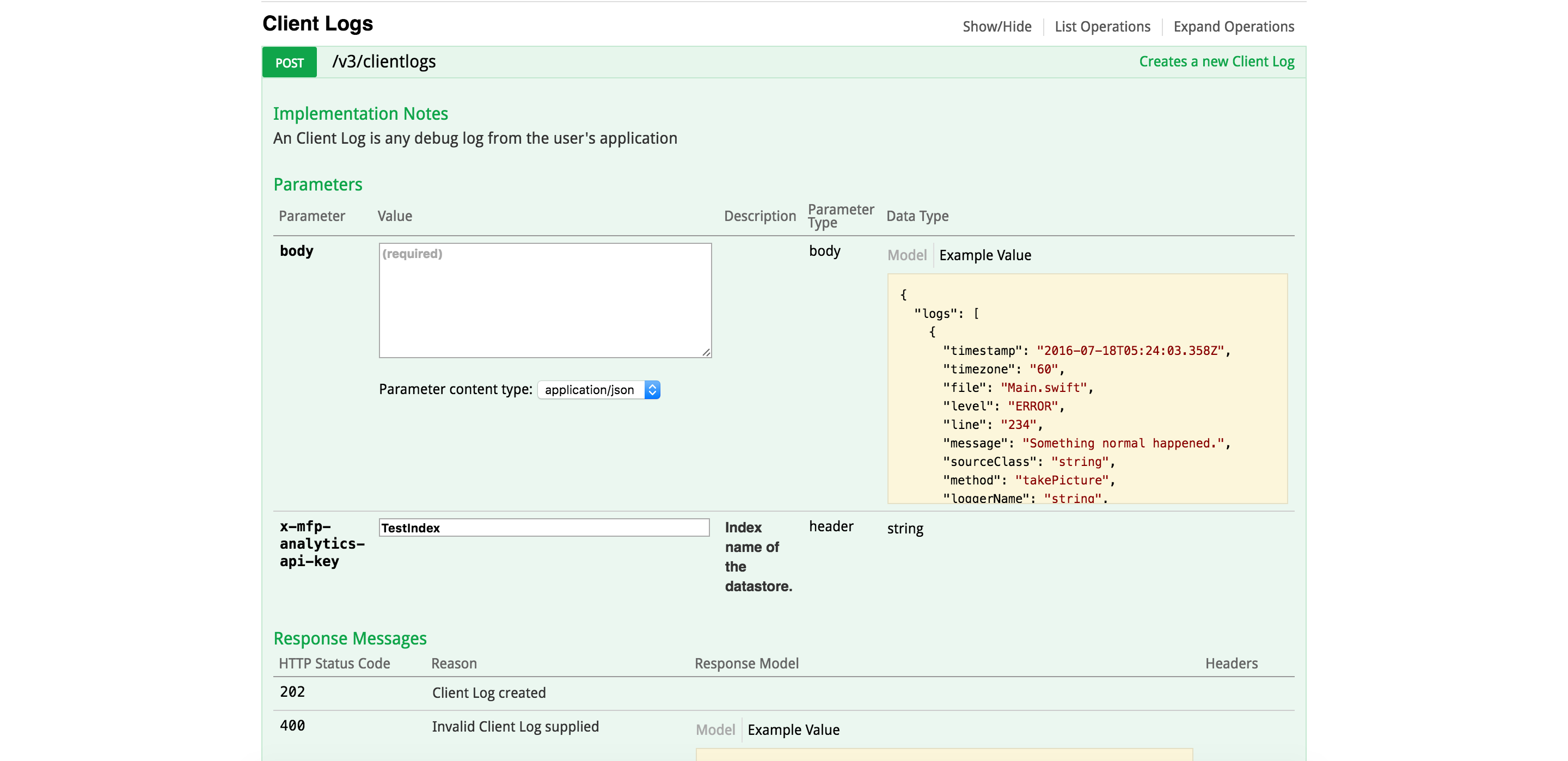Click the blue arrows of application/json select

click(652, 390)
